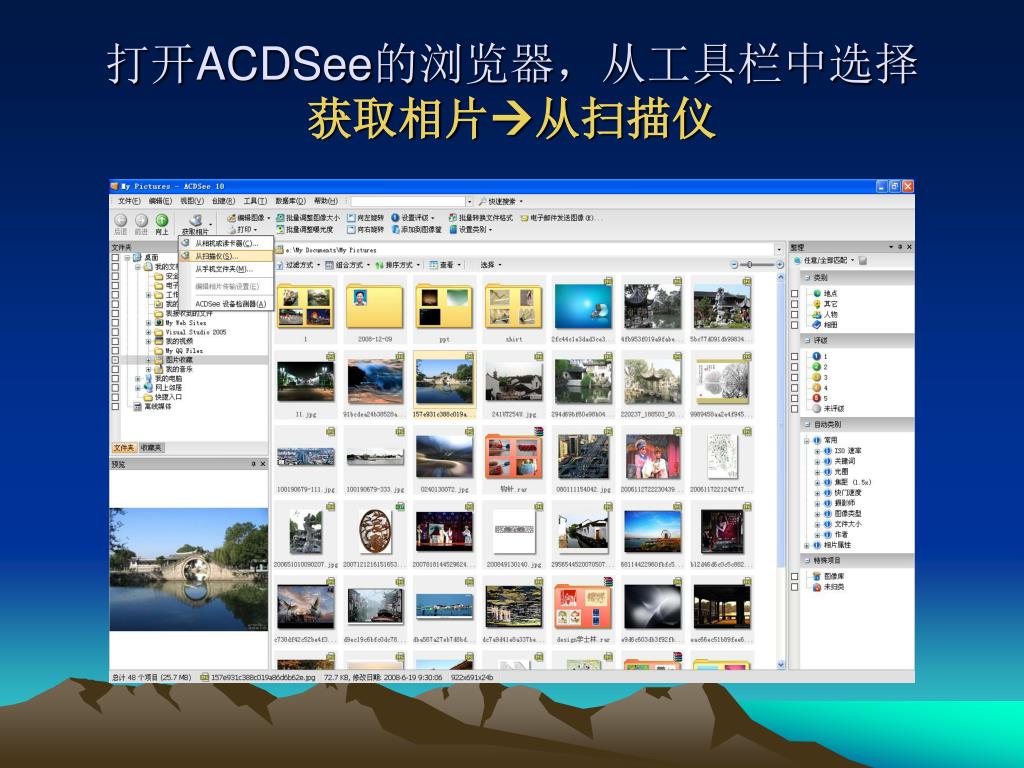Check the 未评级 unrated checkbox
1024x768 pixels.
(795, 408)
